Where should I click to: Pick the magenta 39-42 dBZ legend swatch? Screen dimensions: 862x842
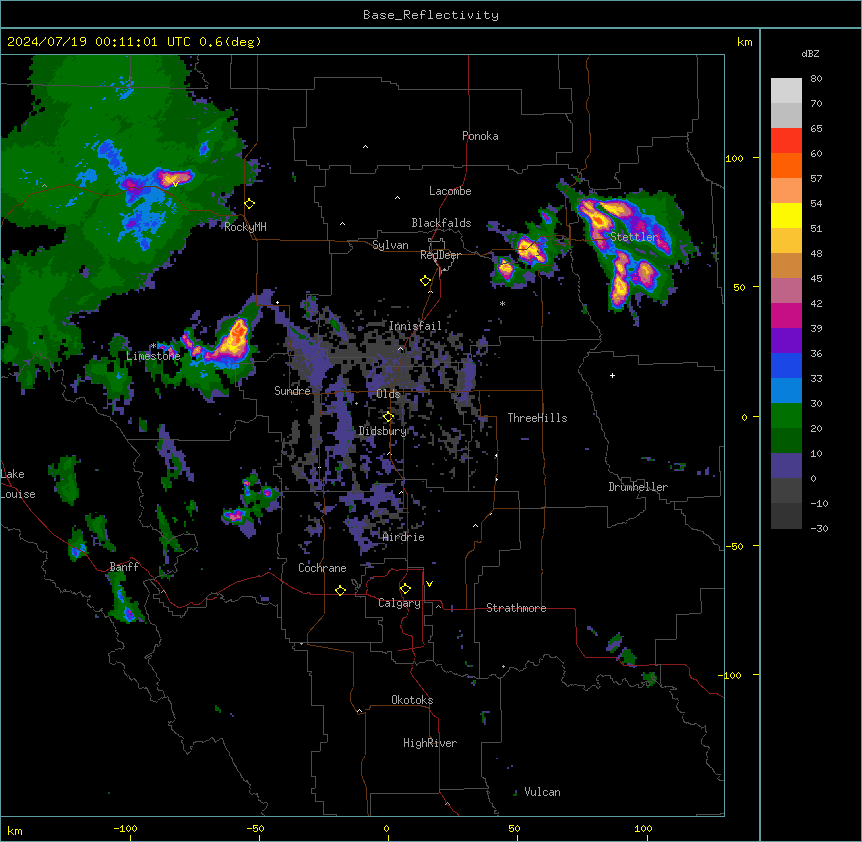786,315
